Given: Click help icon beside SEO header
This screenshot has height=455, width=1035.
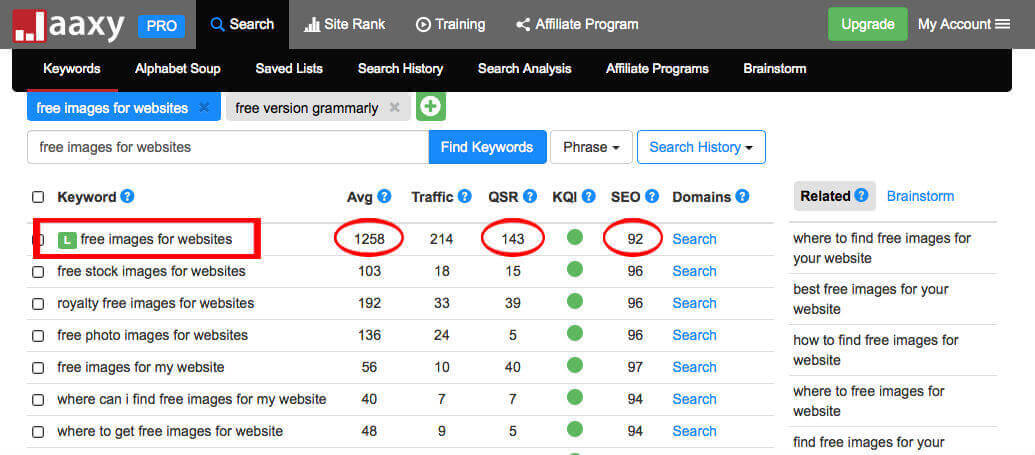Looking at the screenshot, I should 652,197.
